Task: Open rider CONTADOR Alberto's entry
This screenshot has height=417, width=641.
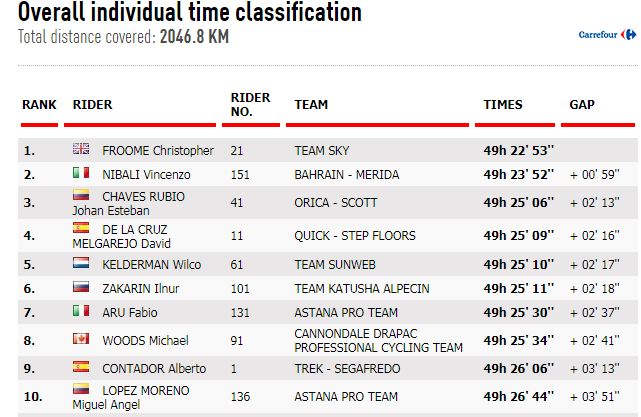Action: [154, 368]
